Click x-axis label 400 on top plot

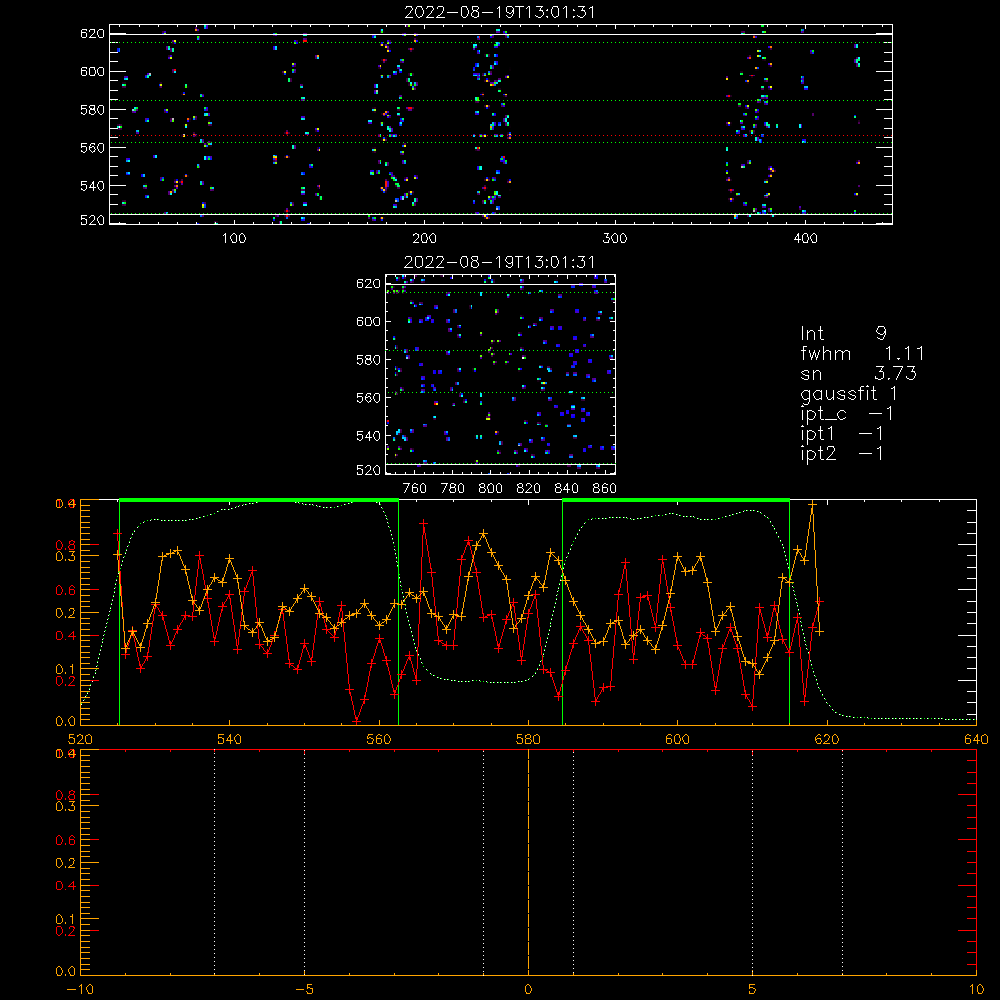(x=805, y=239)
